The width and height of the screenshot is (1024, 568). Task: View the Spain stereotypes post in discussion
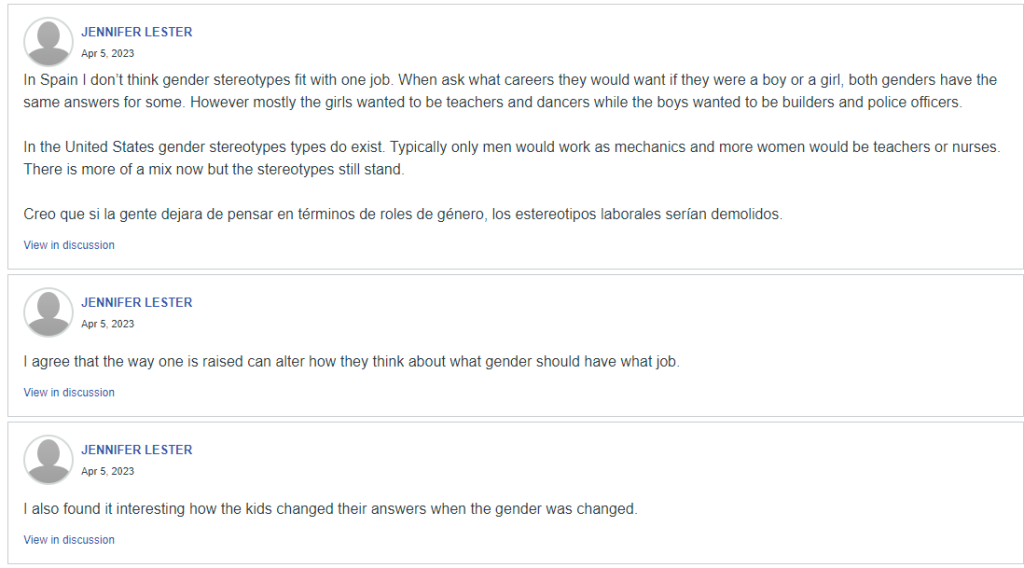click(x=69, y=245)
